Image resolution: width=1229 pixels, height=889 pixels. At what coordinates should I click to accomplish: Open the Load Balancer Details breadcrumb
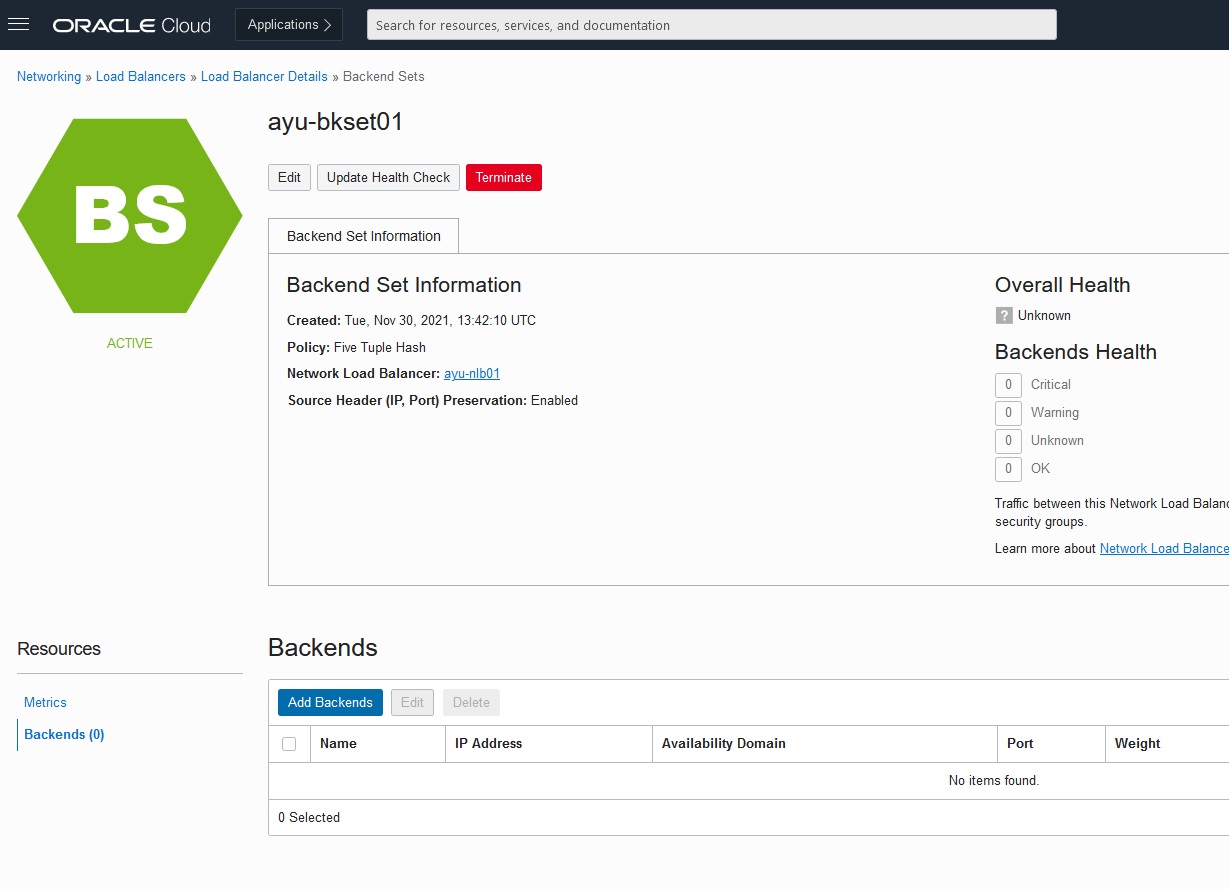tap(264, 77)
